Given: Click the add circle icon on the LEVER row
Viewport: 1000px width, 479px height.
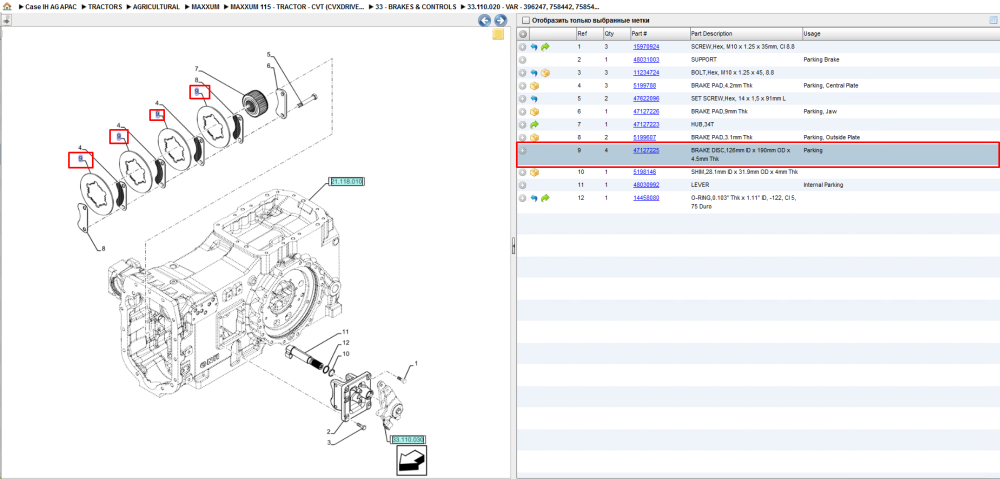Looking at the screenshot, I should coord(522,185).
